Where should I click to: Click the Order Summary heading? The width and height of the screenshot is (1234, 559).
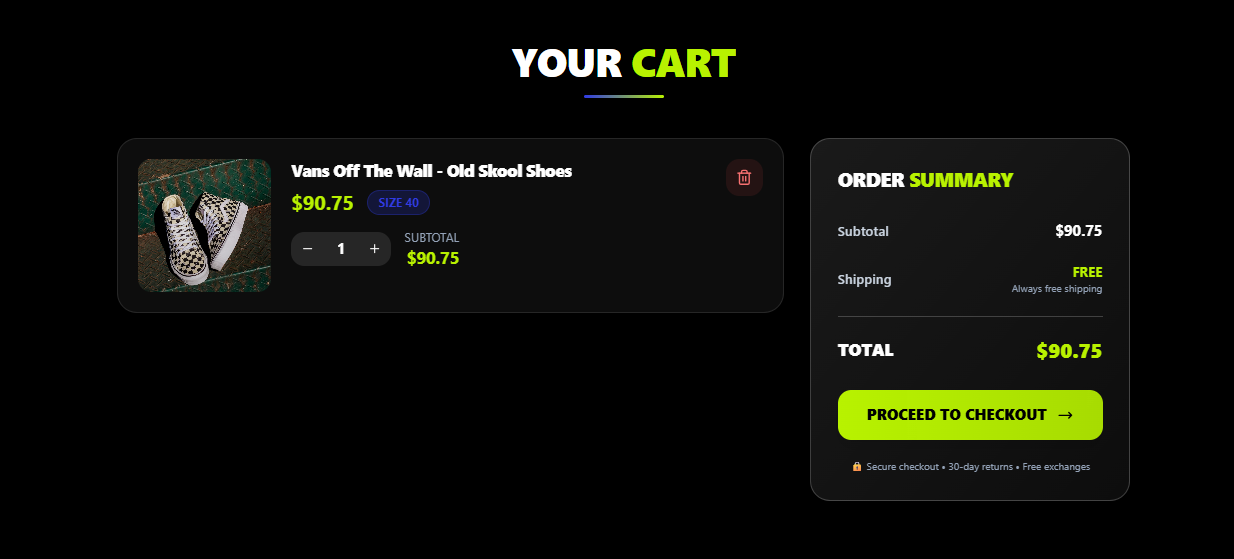[x=925, y=180]
